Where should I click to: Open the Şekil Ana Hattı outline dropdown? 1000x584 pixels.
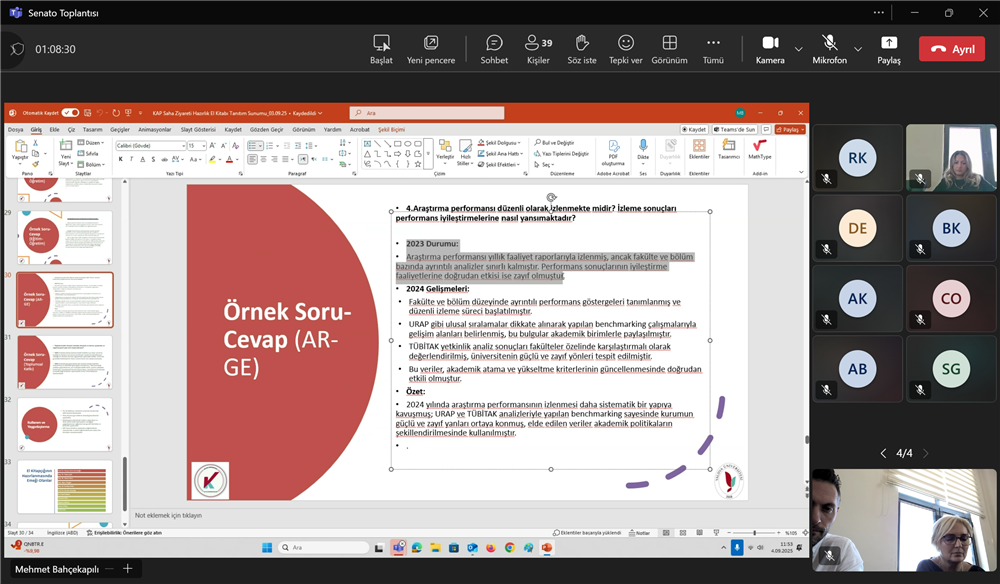501,154
